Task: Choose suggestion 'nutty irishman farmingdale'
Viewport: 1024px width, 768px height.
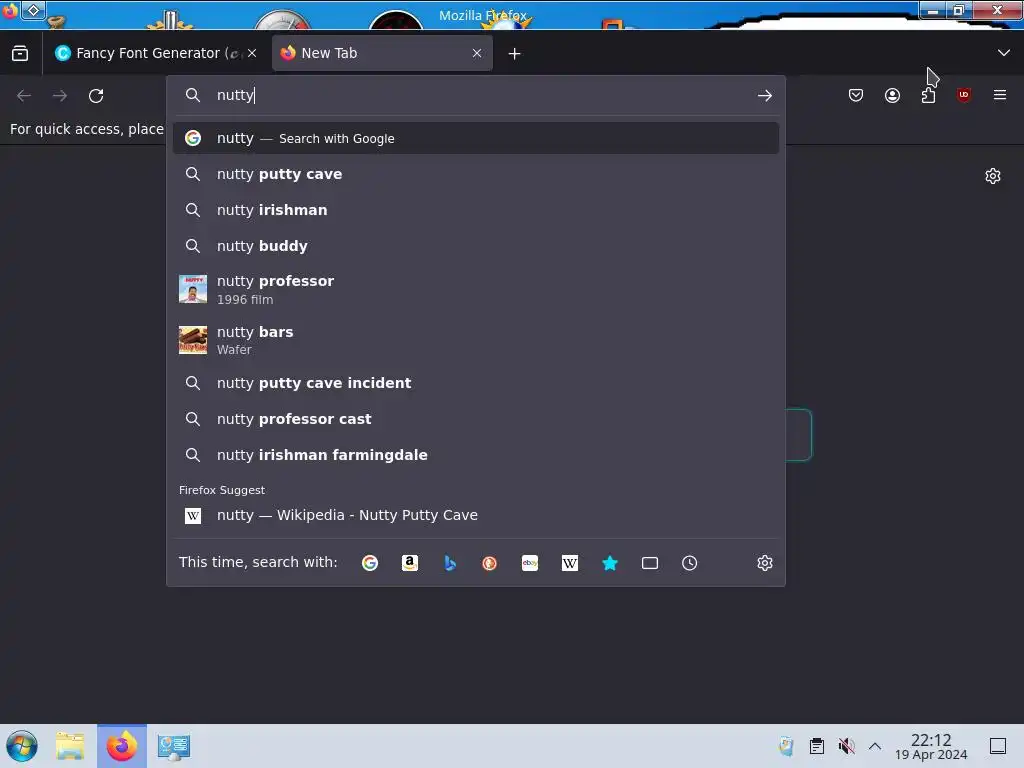Action: pyautogui.click(x=475, y=455)
